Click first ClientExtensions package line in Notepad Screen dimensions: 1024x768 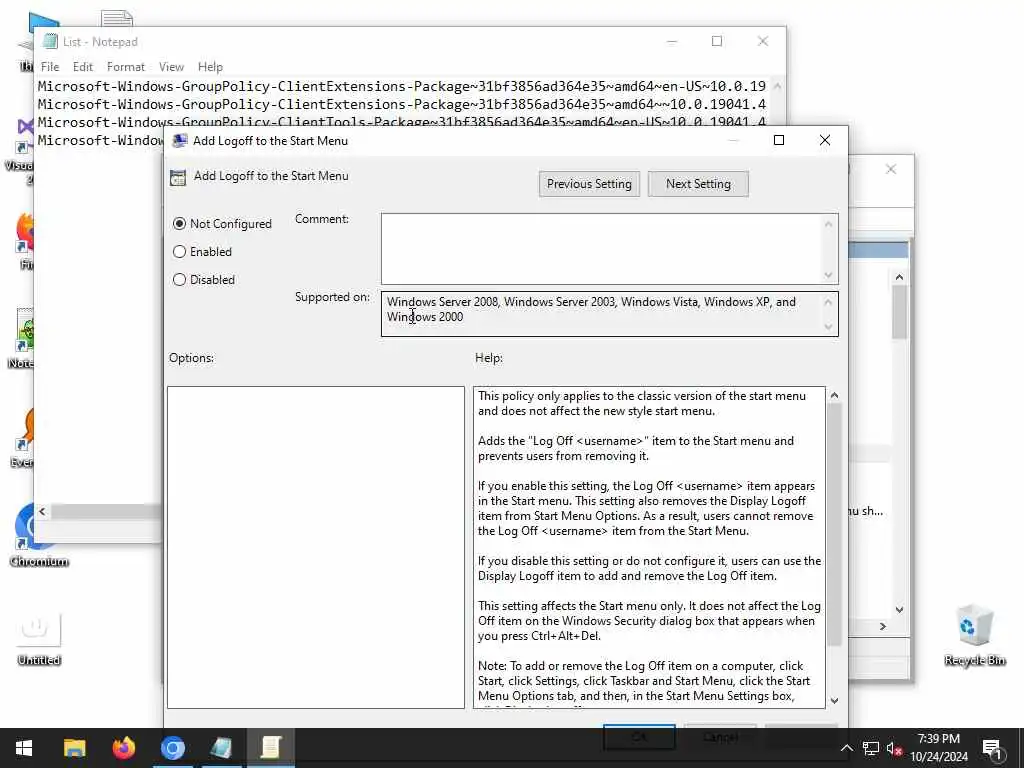(x=401, y=86)
